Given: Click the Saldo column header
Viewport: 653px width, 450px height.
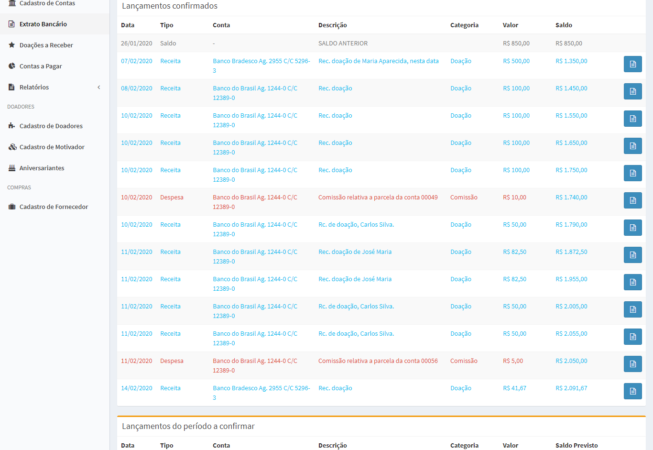Looking at the screenshot, I should [x=564, y=24].
